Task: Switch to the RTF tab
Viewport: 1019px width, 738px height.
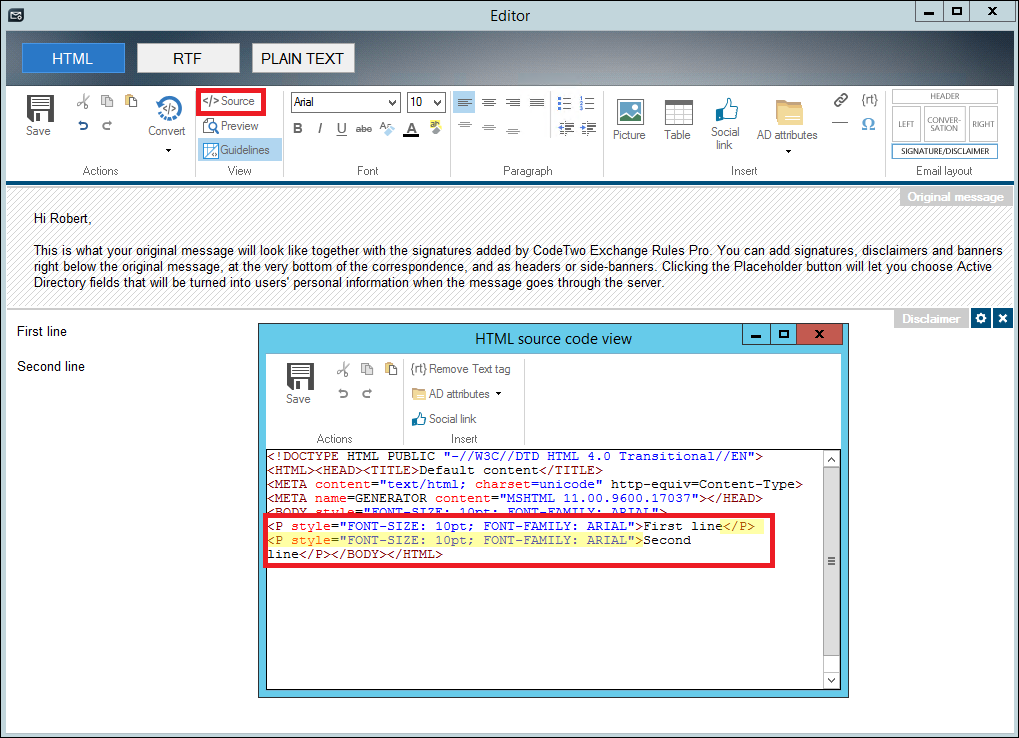Action: 187,58
